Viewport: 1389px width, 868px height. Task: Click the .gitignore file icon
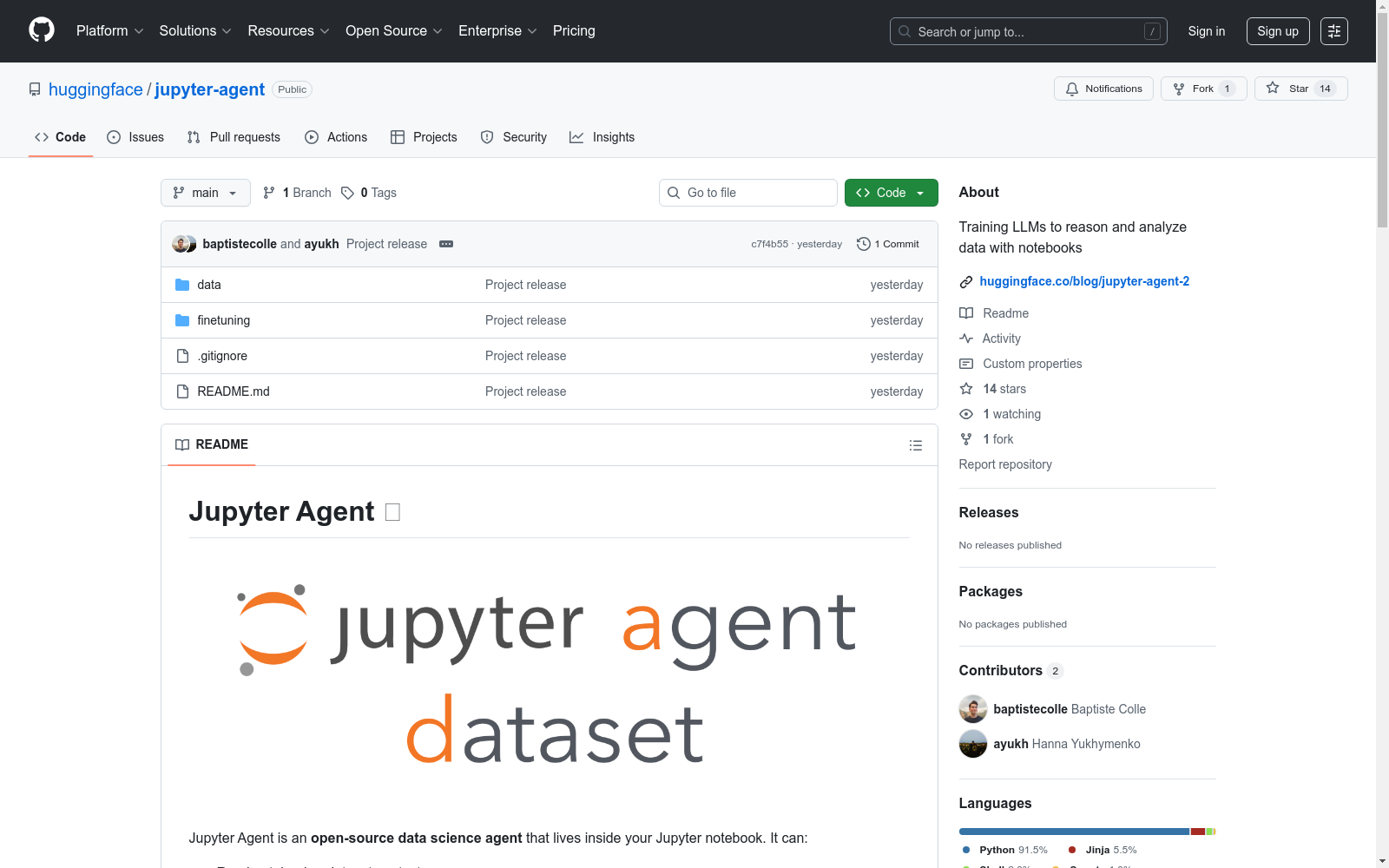[x=182, y=356]
